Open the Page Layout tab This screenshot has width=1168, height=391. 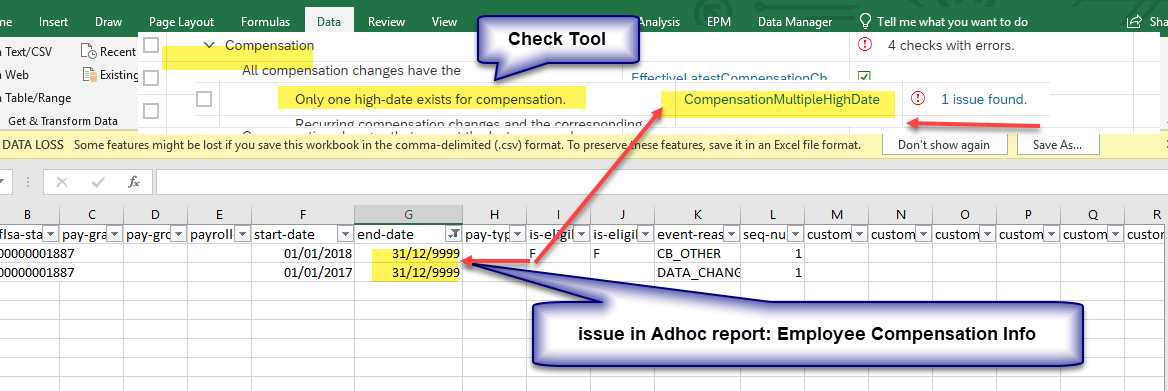(181, 22)
